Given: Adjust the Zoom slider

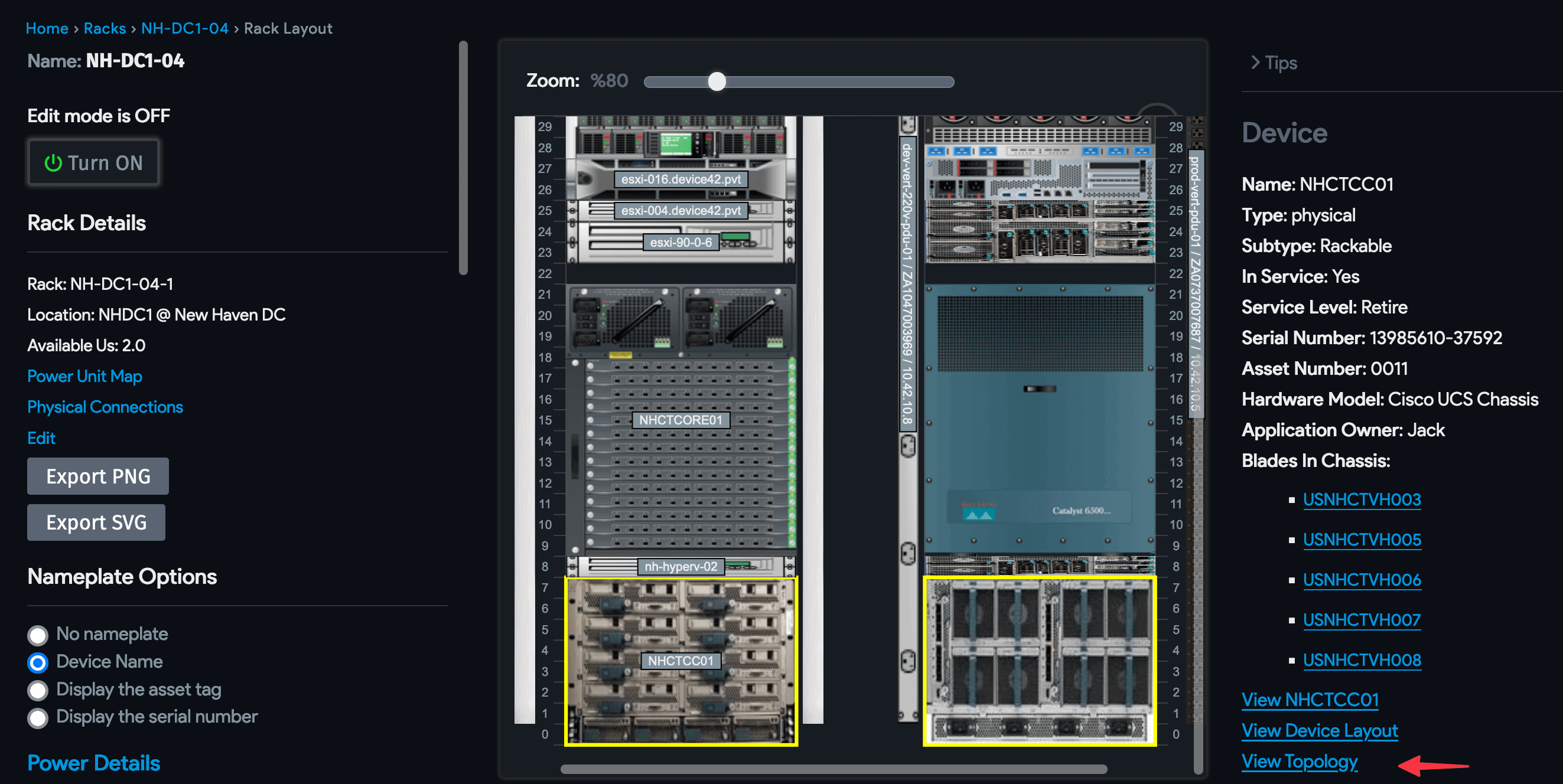Looking at the screenshot, I should click(x=717, y=81).
